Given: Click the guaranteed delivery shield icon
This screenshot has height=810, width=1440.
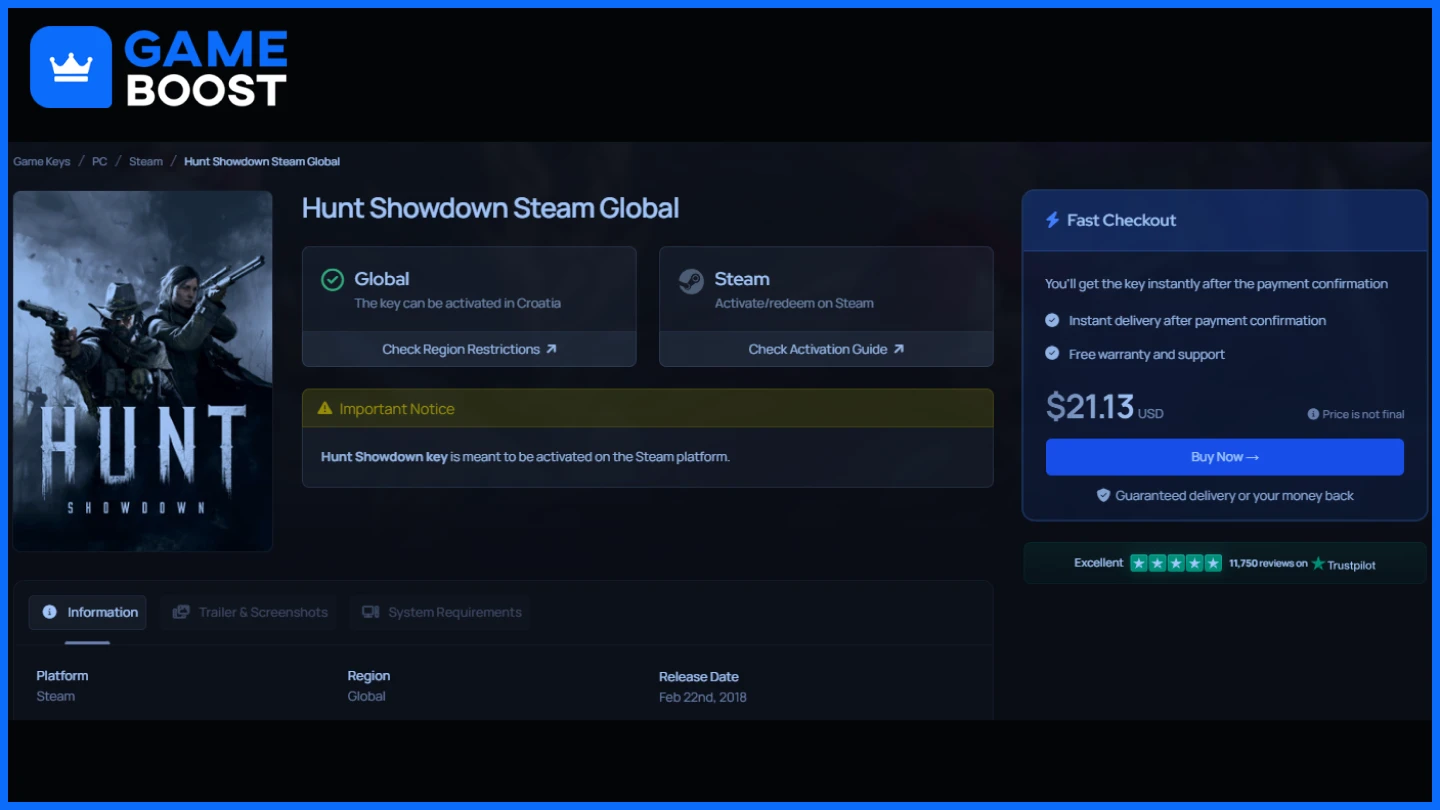Looking at the screenshot, I should pos(1103,495).
